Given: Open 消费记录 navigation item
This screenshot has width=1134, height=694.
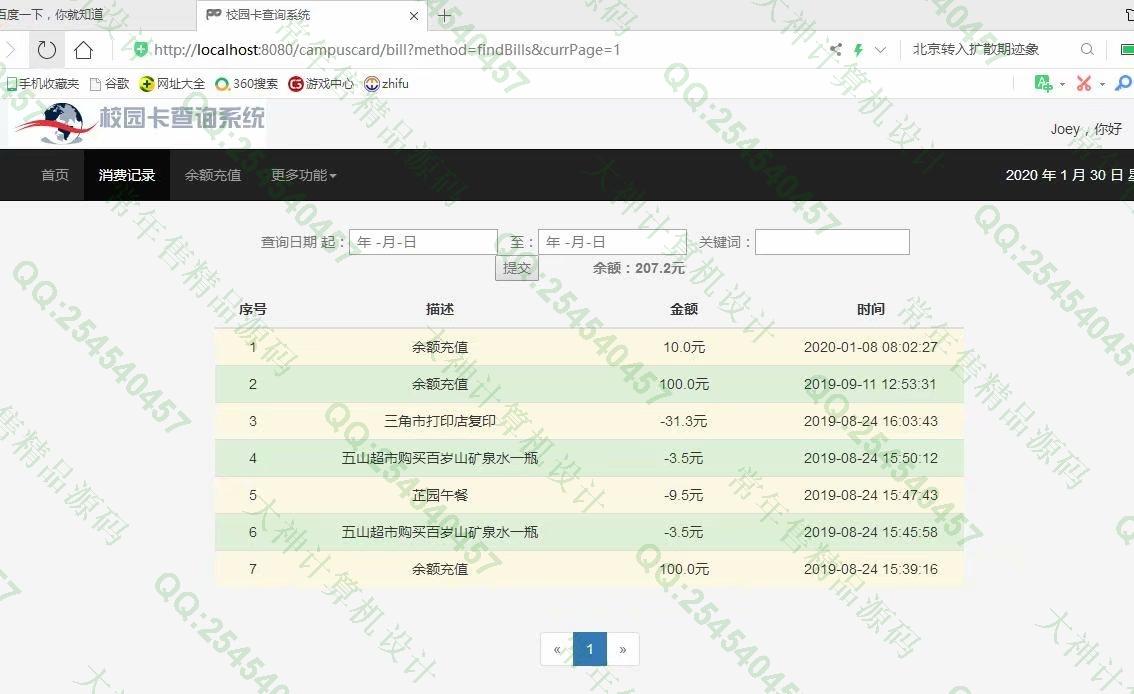Looking at the screenshot, I should coord(127,175).
